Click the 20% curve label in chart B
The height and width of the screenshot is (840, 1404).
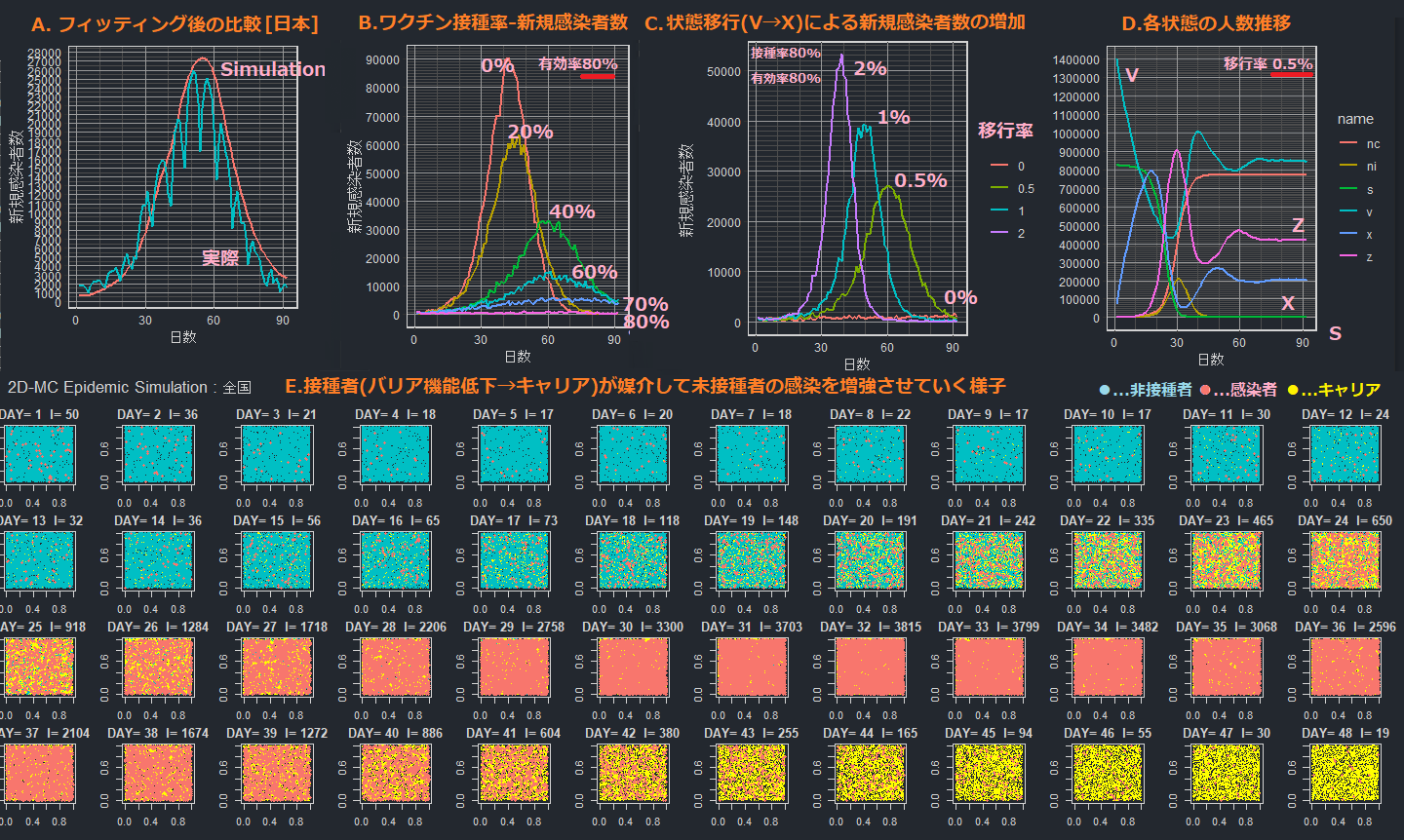[x=530, y=132]
